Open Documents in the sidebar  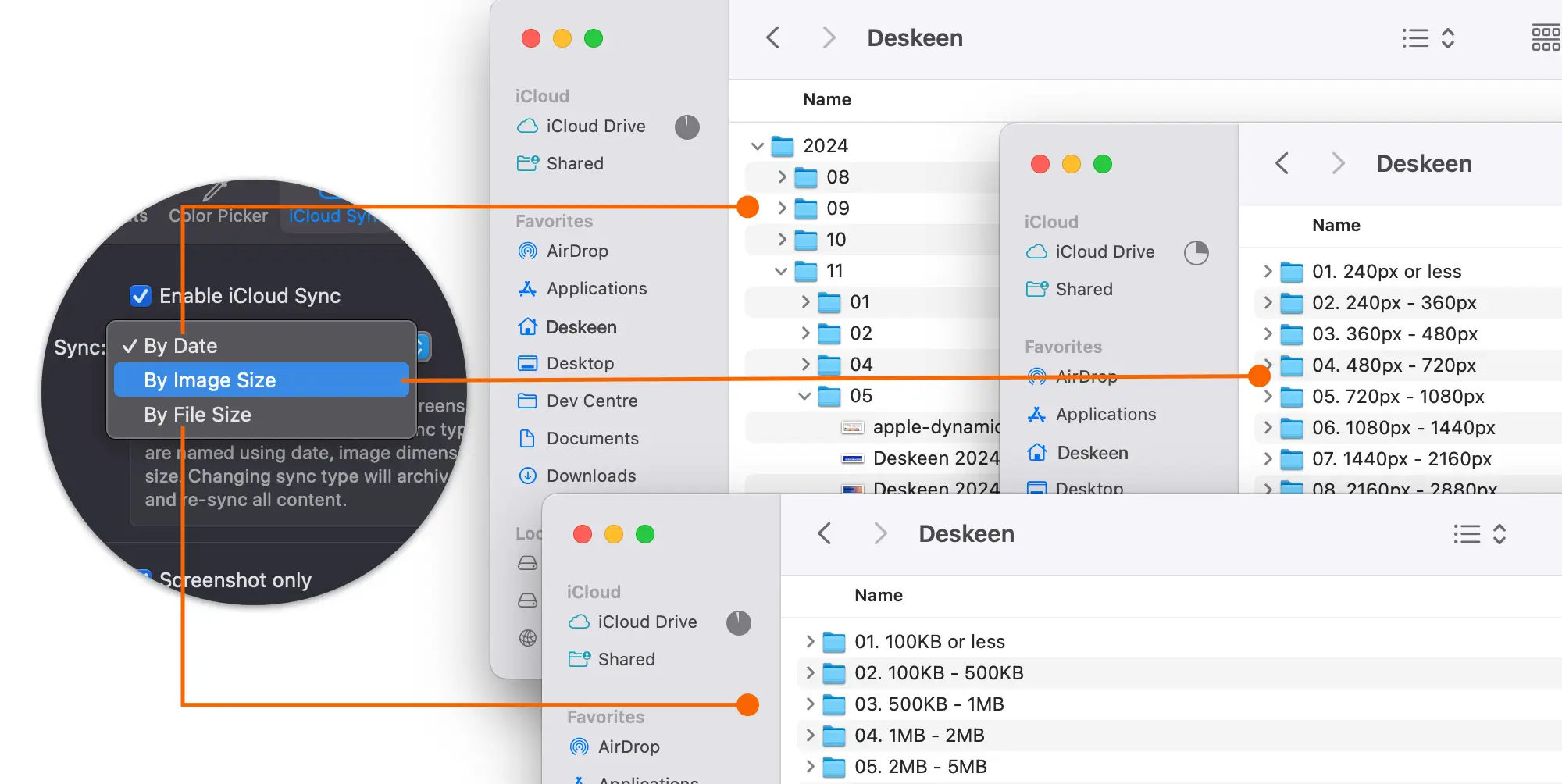tap(578, 438)
